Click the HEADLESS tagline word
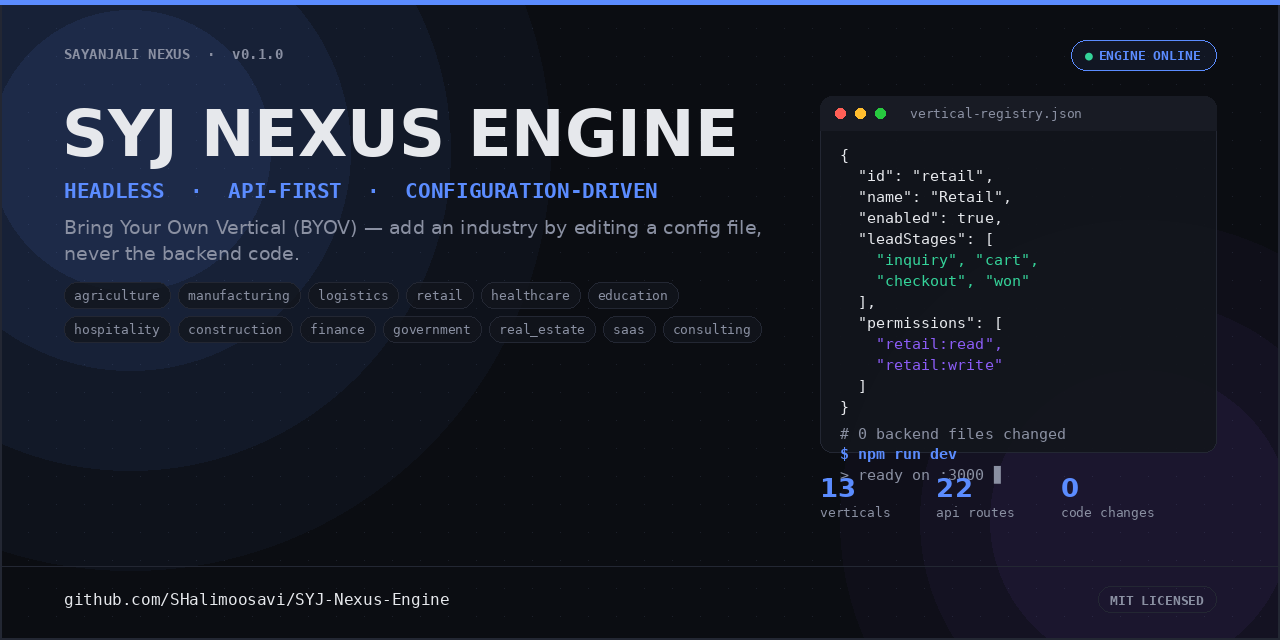This screenshot has height=640, width=1280. tap(114, 191)
